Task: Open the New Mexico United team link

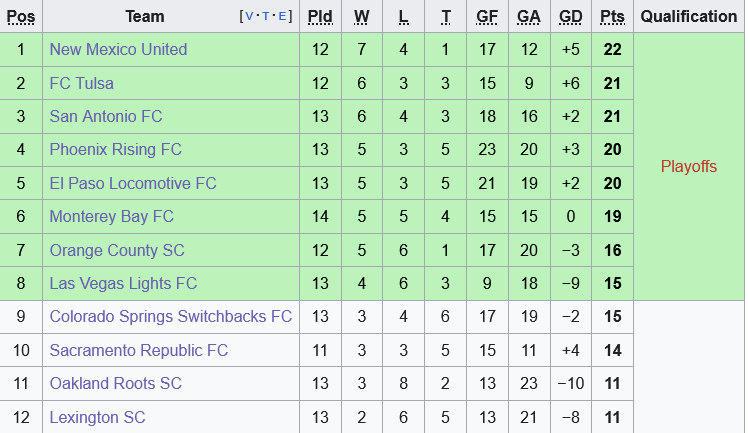Action: click(118, 50)
